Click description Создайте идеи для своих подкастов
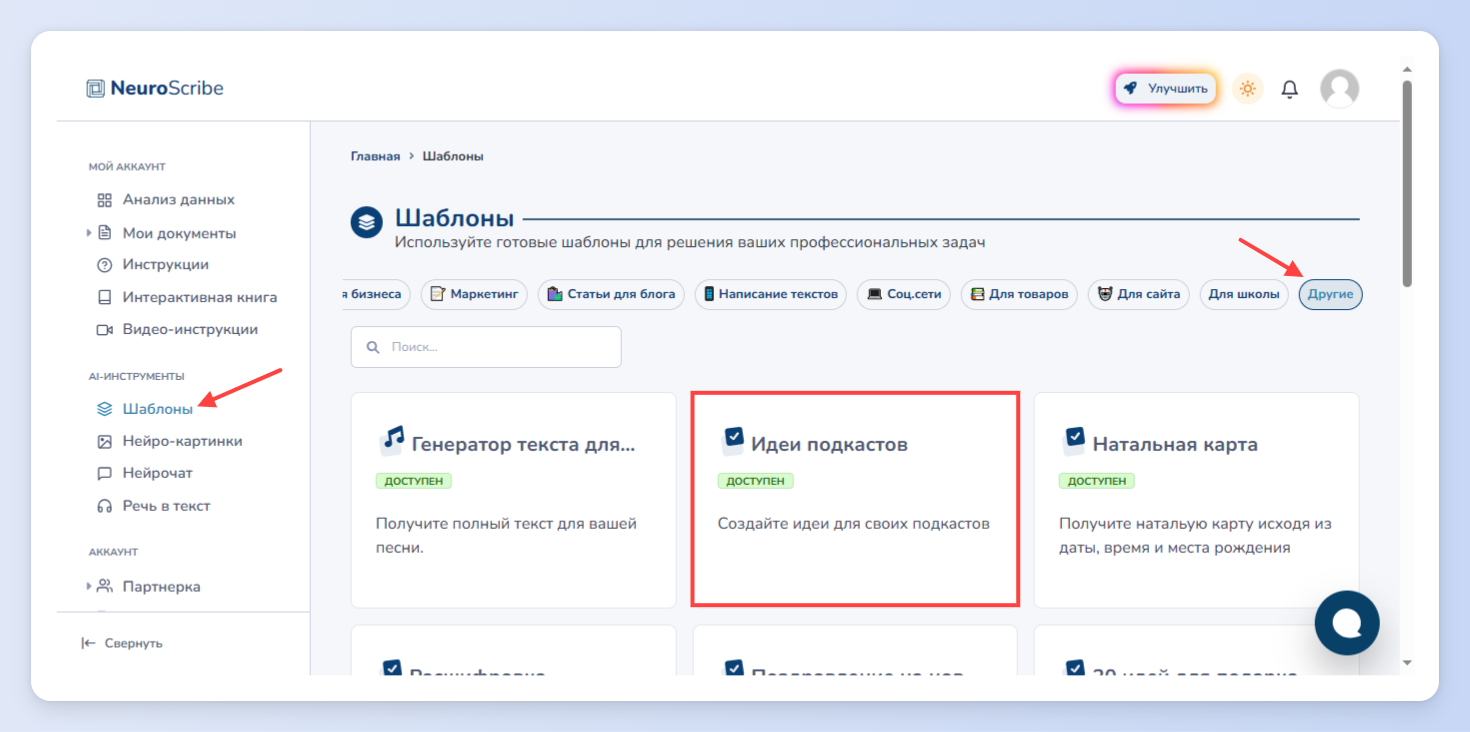The width and height of the screenshot is (1470, 732). (854, 523)
